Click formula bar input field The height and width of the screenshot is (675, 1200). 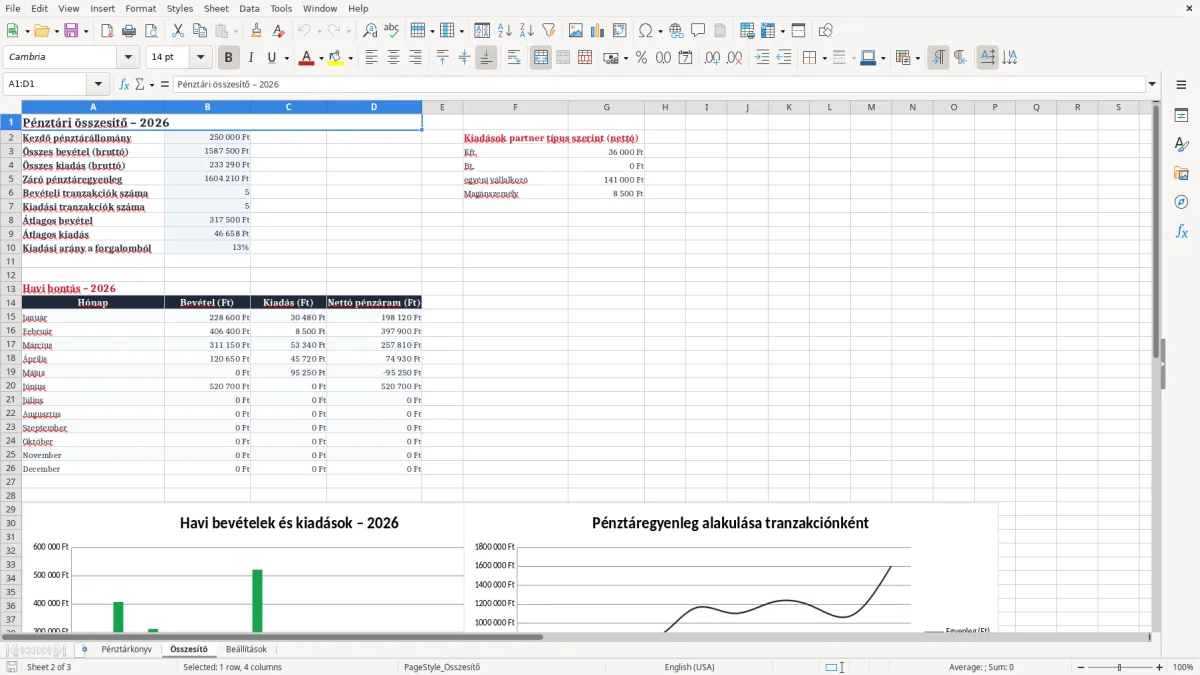click(x=658, y=85)
